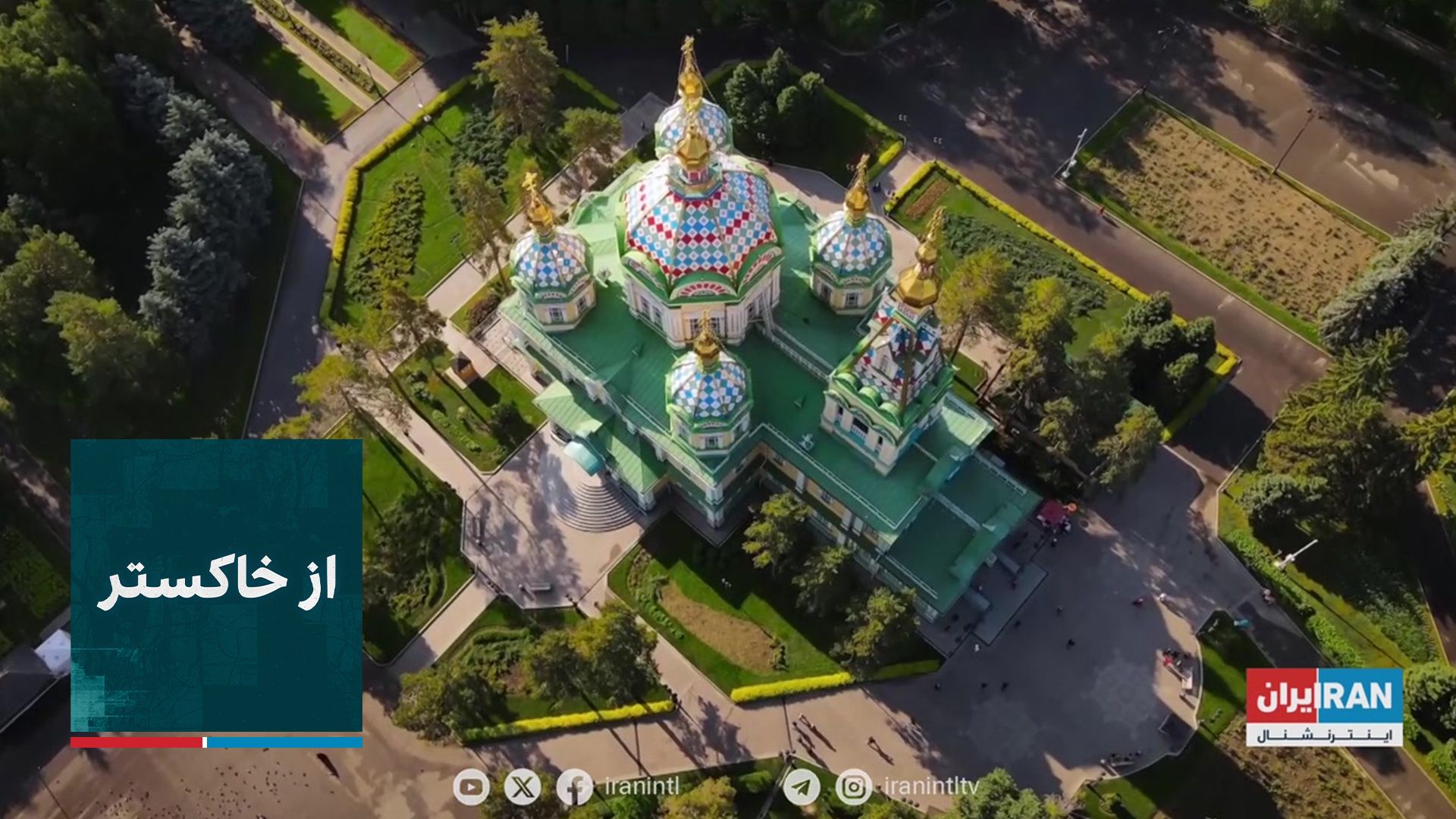Click the "iranintltv" handle text
1456x819 pixels.
point(931,787)
